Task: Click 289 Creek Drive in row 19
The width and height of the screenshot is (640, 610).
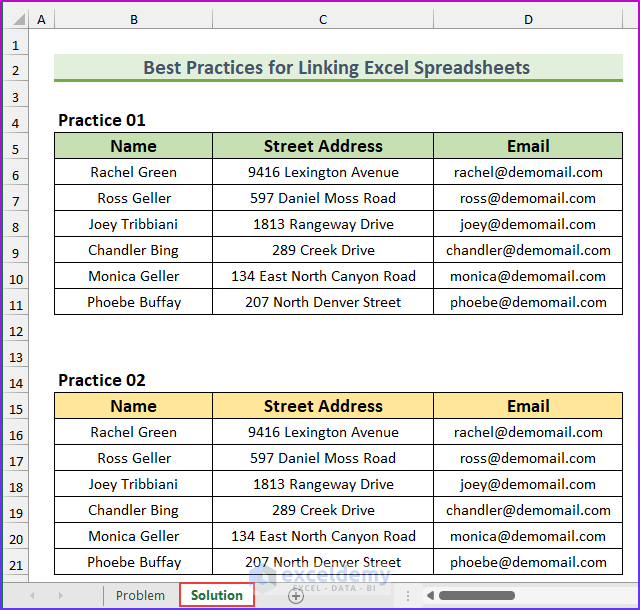Action: [x=323, y=510]
